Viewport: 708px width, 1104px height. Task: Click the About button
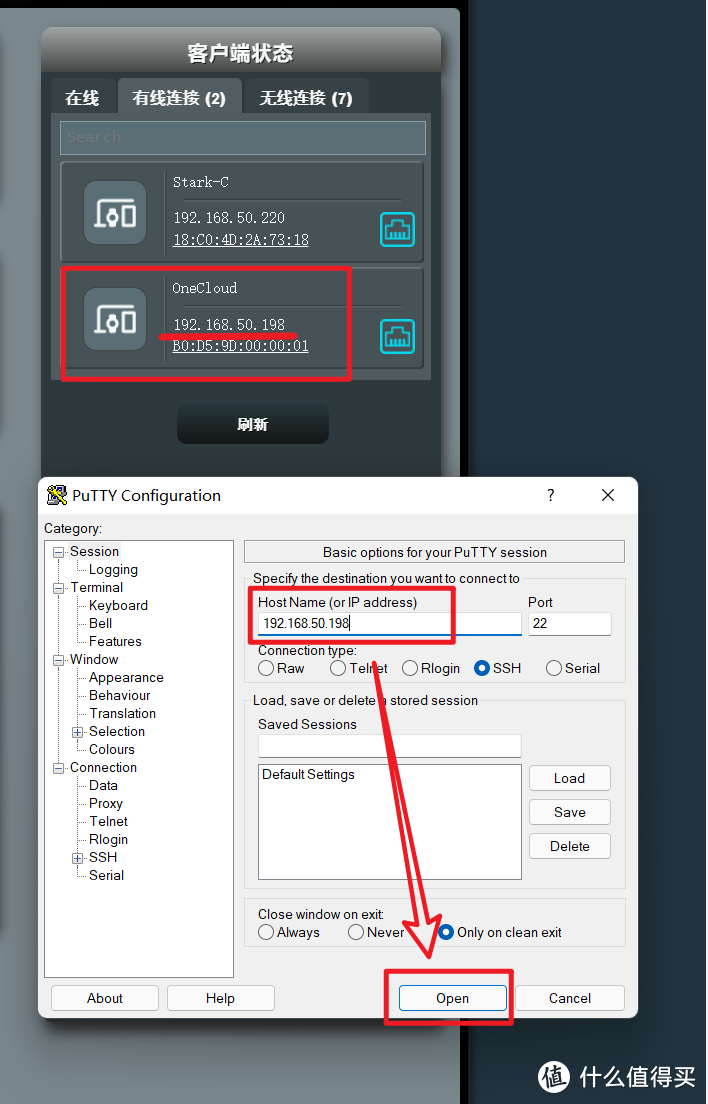coord(105,998)
